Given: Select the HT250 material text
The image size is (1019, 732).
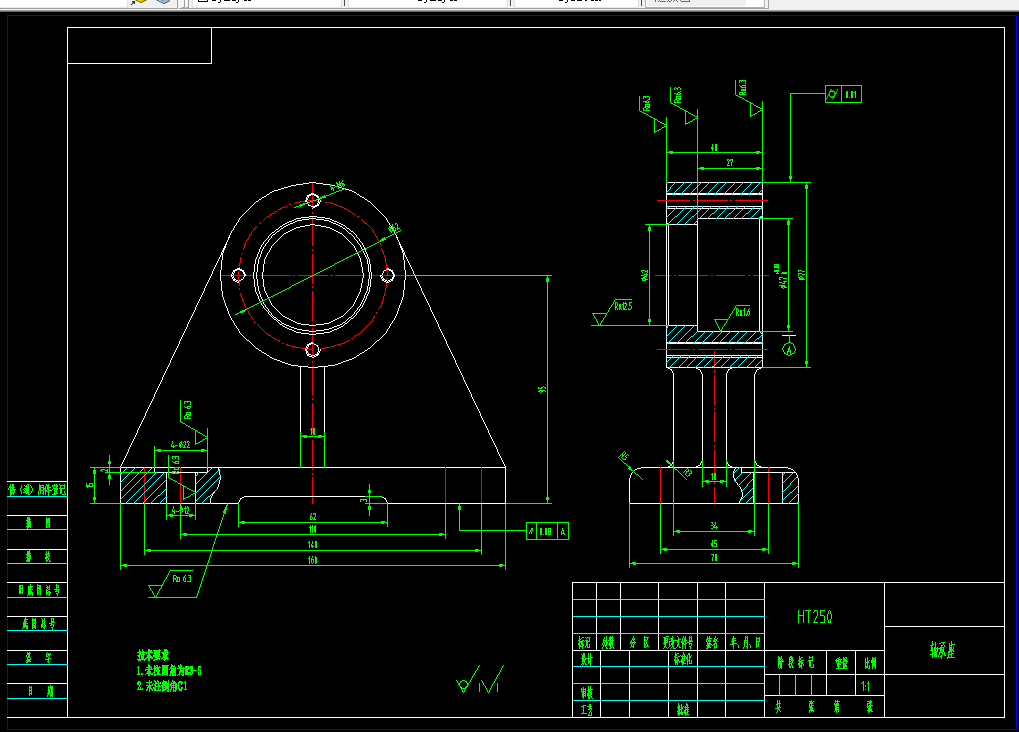Looking at the screenshot, I should 814,616.
